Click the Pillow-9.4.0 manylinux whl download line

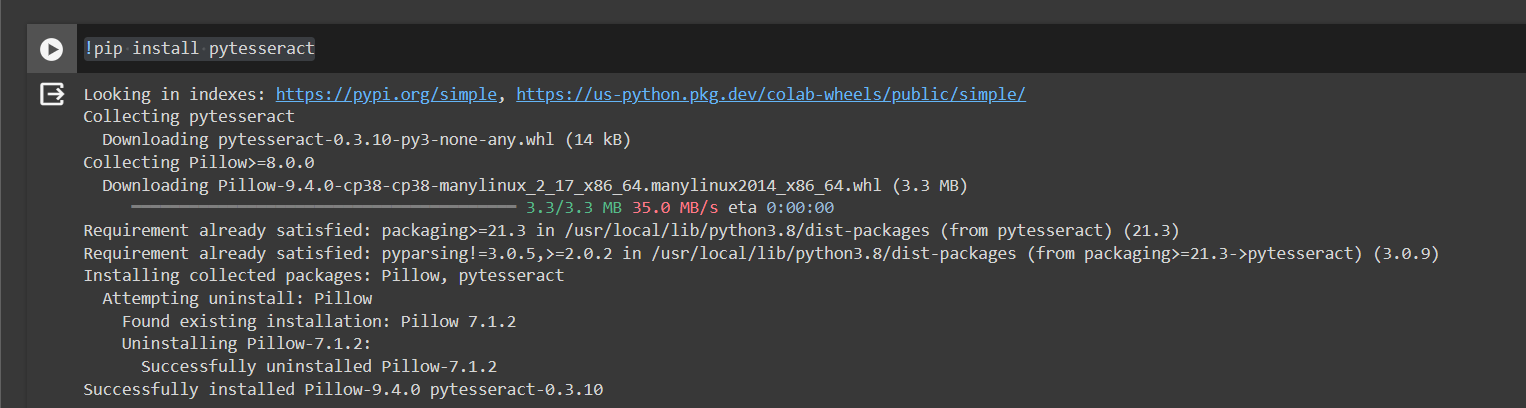click(x=534, y=185)
